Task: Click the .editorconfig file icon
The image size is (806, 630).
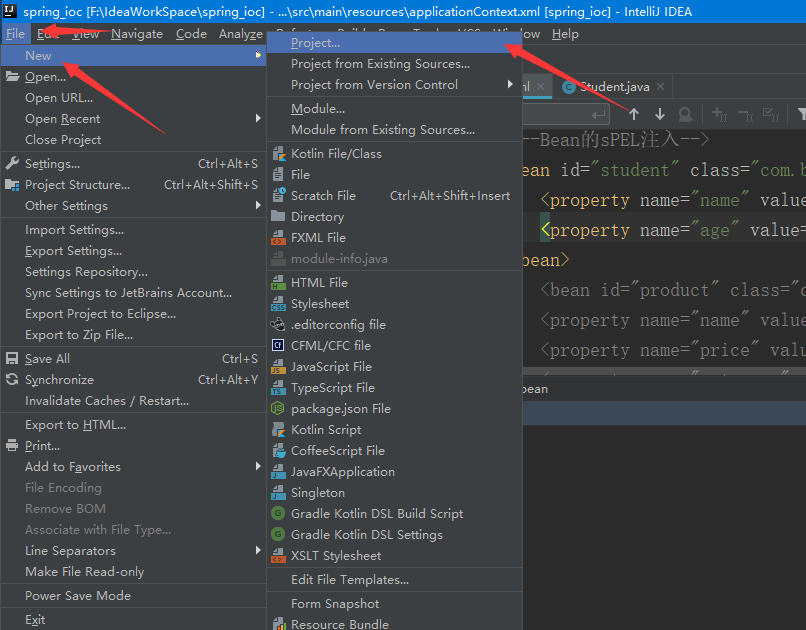Action: [x=278, y=325]
